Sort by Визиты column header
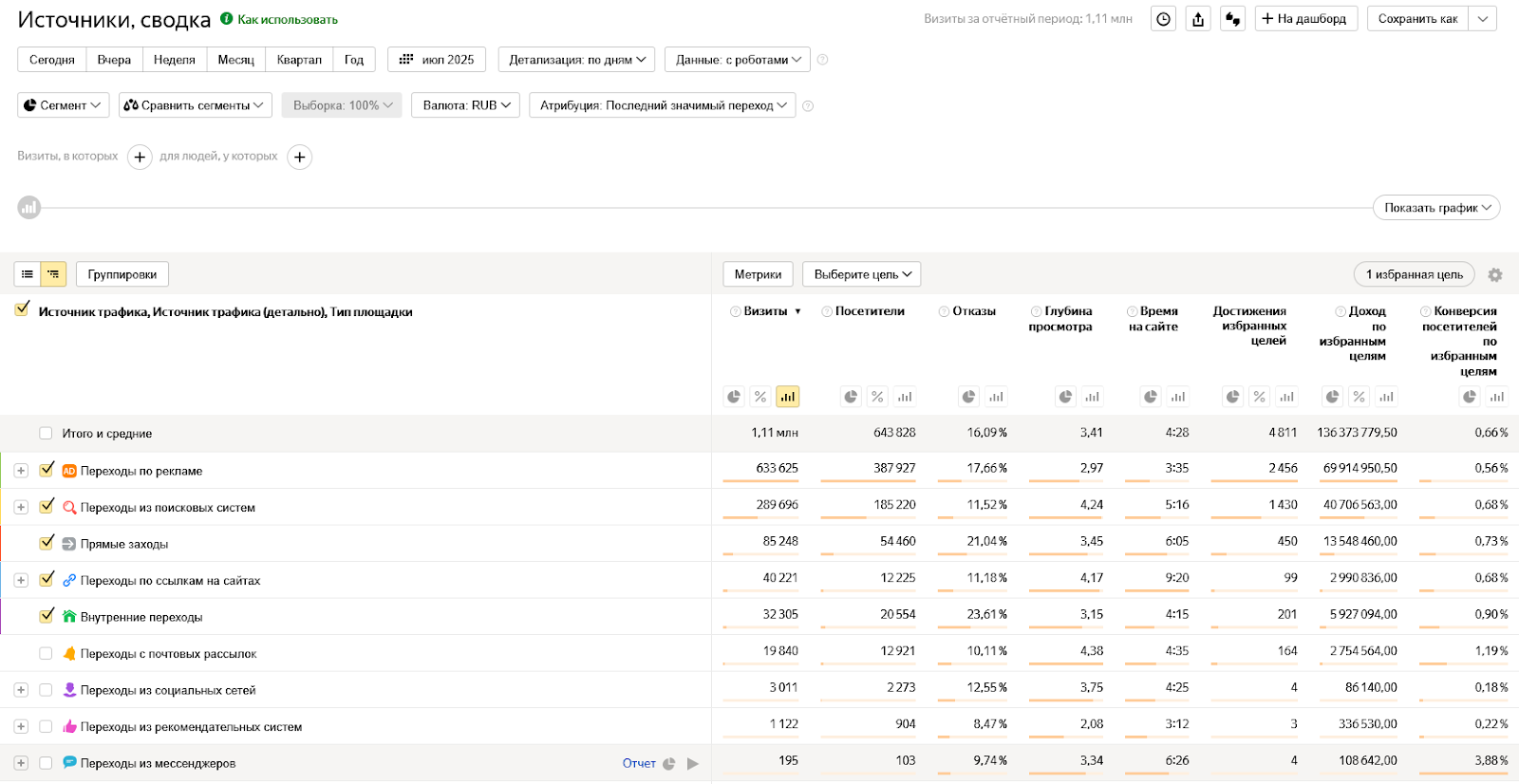 [765, 311]
